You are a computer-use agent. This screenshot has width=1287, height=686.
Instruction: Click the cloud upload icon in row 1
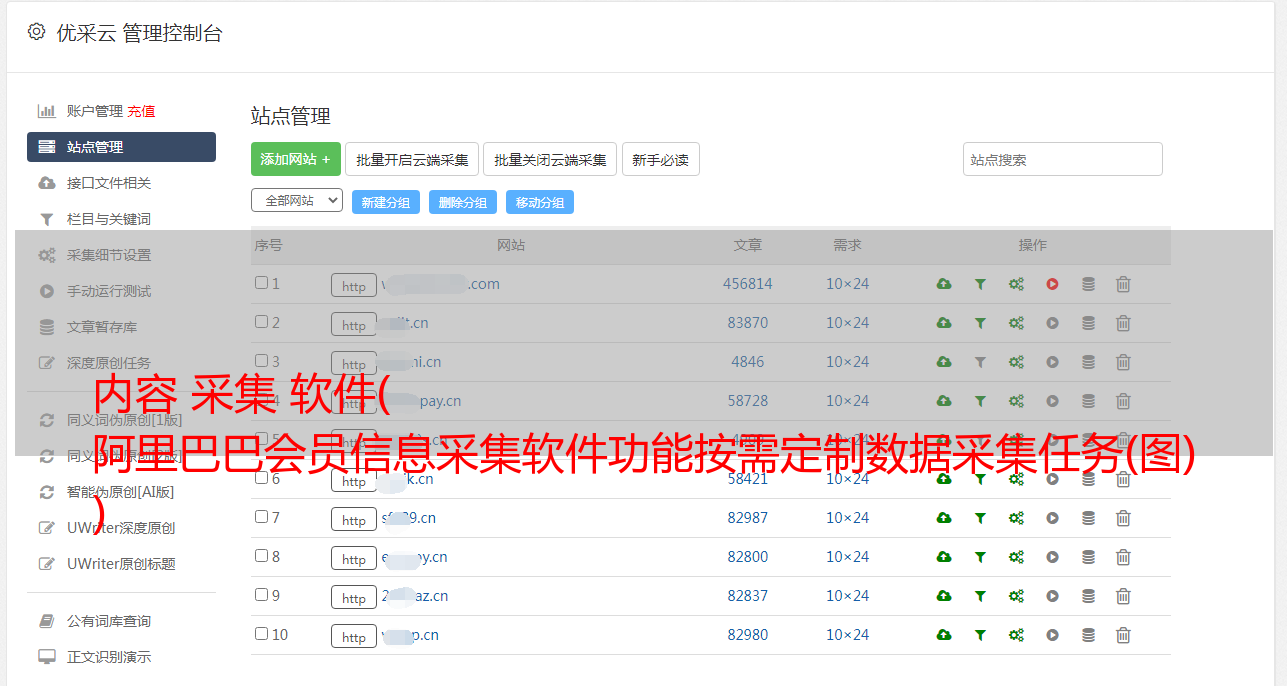coord(943,284)
